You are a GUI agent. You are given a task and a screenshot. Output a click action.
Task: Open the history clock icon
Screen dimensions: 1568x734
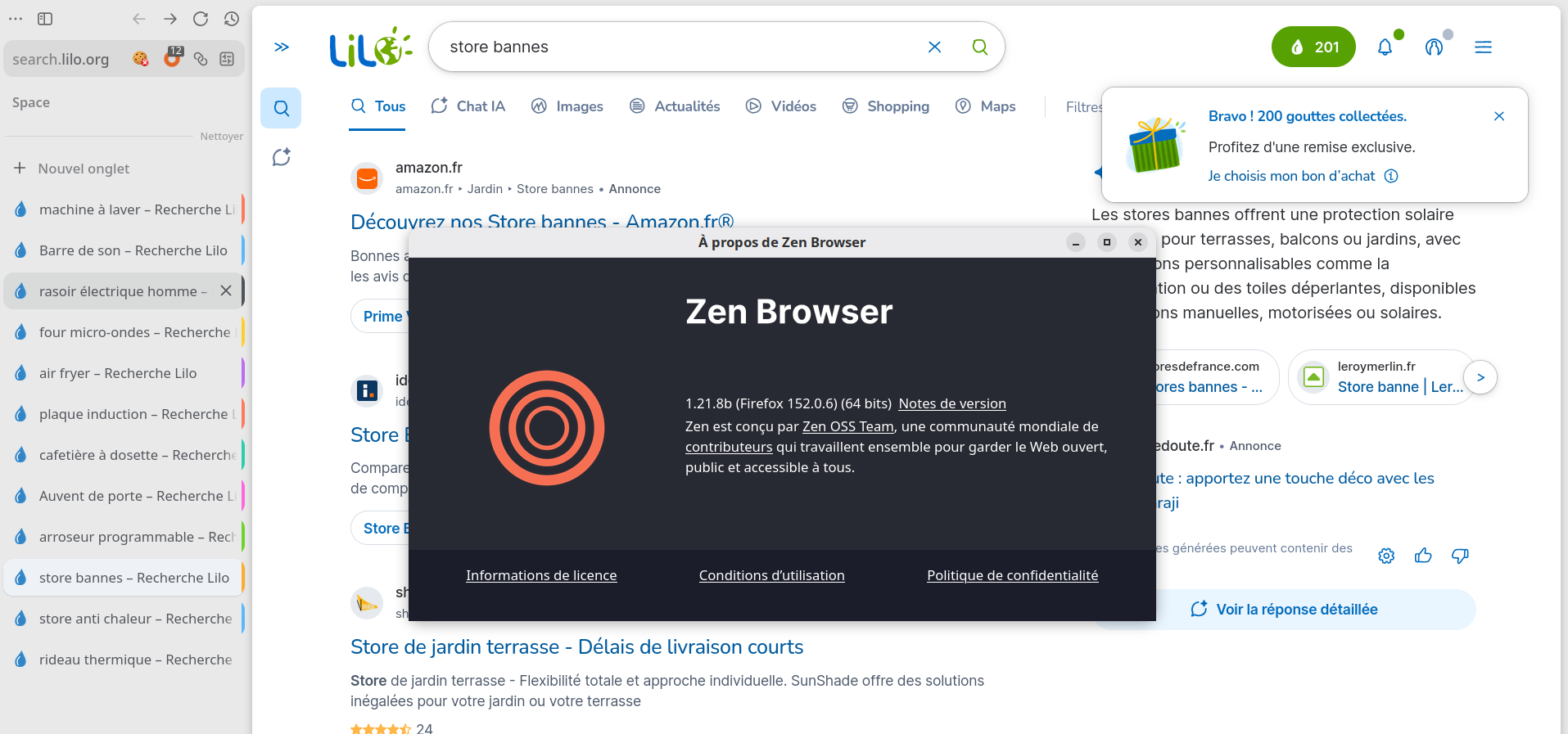click(x=232, y=19)
